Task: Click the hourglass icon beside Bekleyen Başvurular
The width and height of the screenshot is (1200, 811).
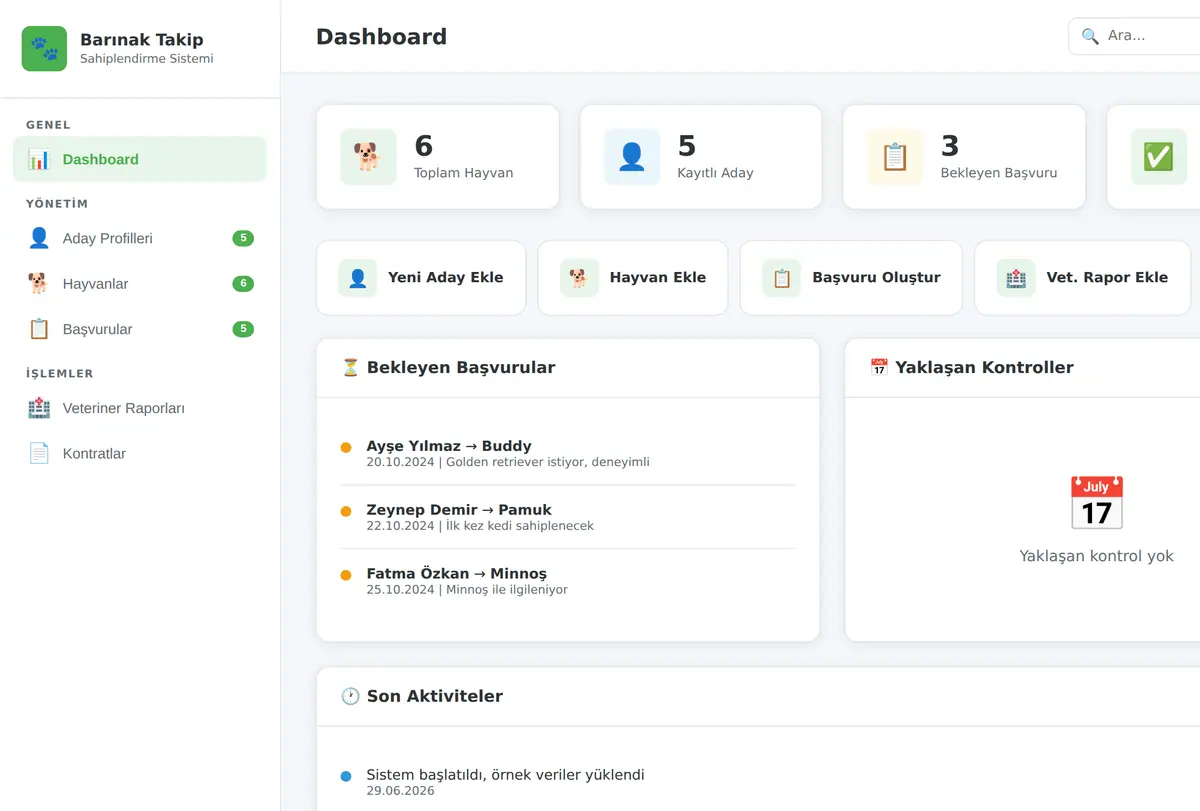Action: [x=350, y=367]
